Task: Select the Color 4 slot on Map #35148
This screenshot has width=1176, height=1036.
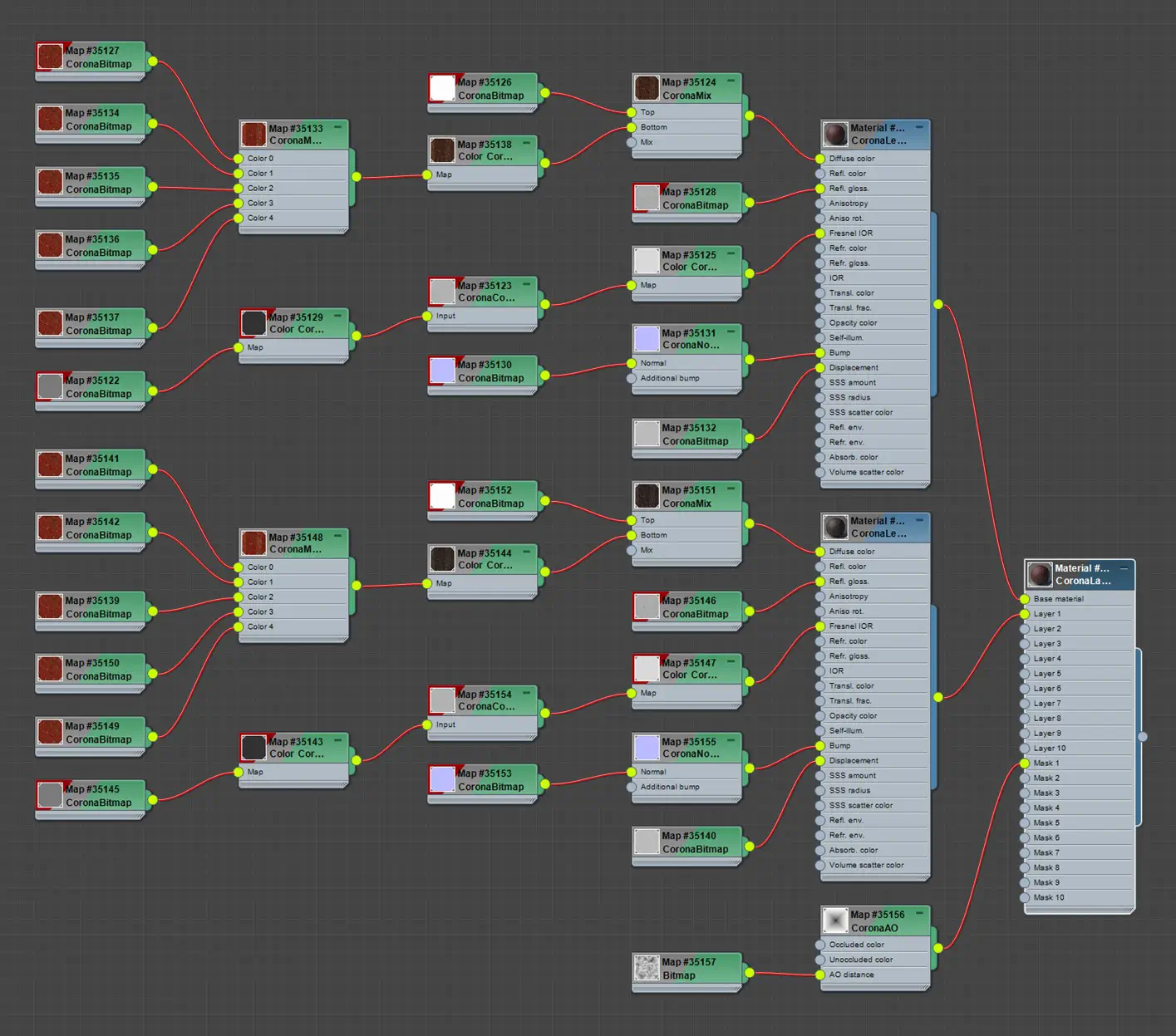Action: (260, 627)
